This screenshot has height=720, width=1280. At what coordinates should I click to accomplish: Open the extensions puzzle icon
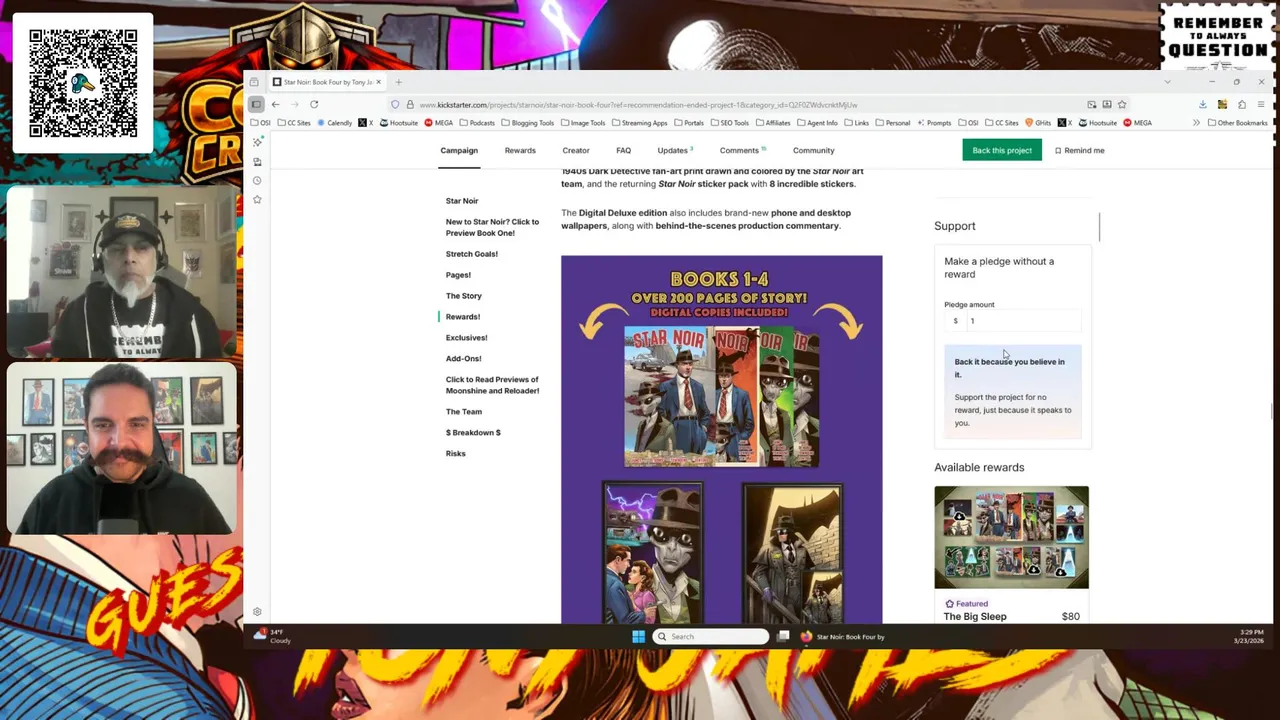[x=1242, y=104]
